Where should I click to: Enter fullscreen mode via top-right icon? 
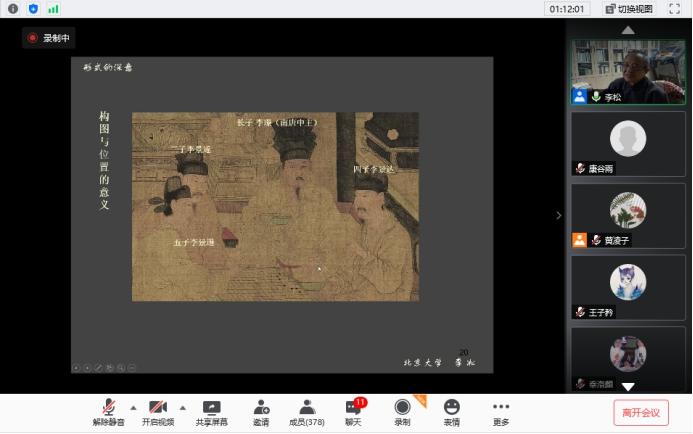[x=675, y=9]
